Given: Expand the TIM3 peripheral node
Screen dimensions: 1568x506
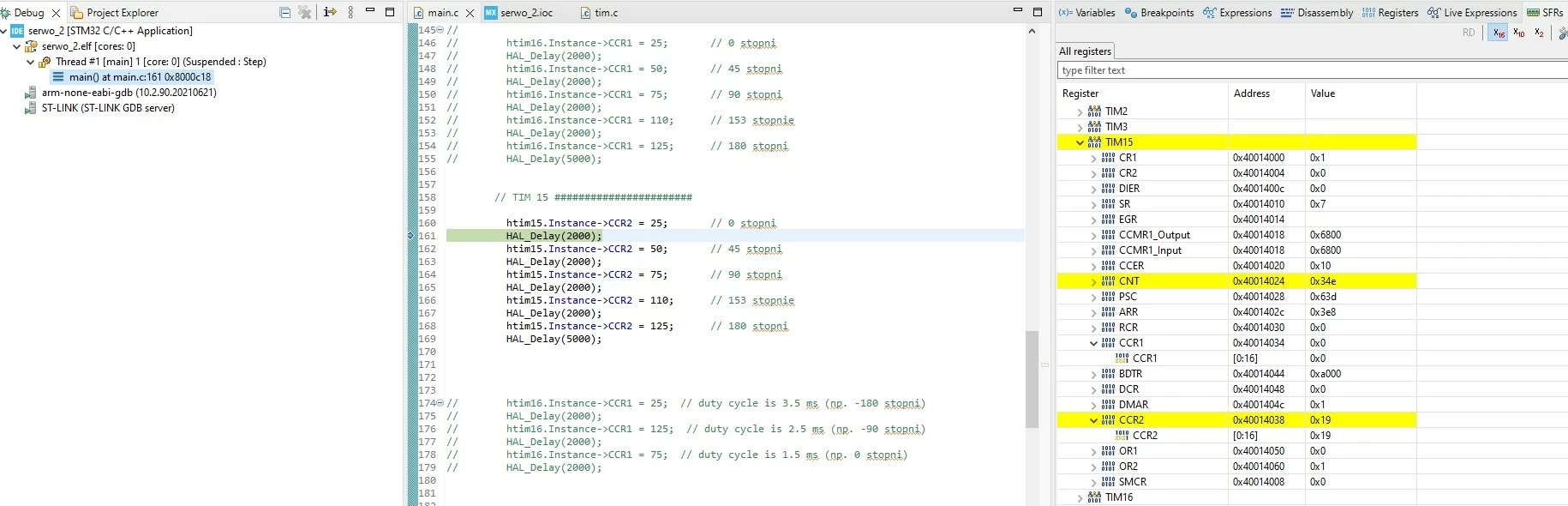Looking at the screenshot, I should tap(1080, 127).
